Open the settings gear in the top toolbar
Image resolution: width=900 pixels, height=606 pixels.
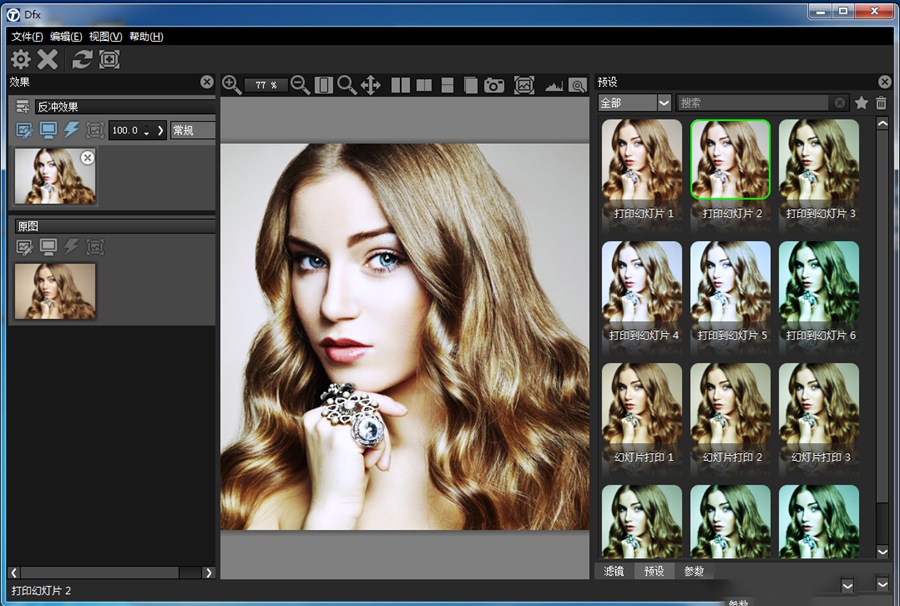click(x=20, y=59)
